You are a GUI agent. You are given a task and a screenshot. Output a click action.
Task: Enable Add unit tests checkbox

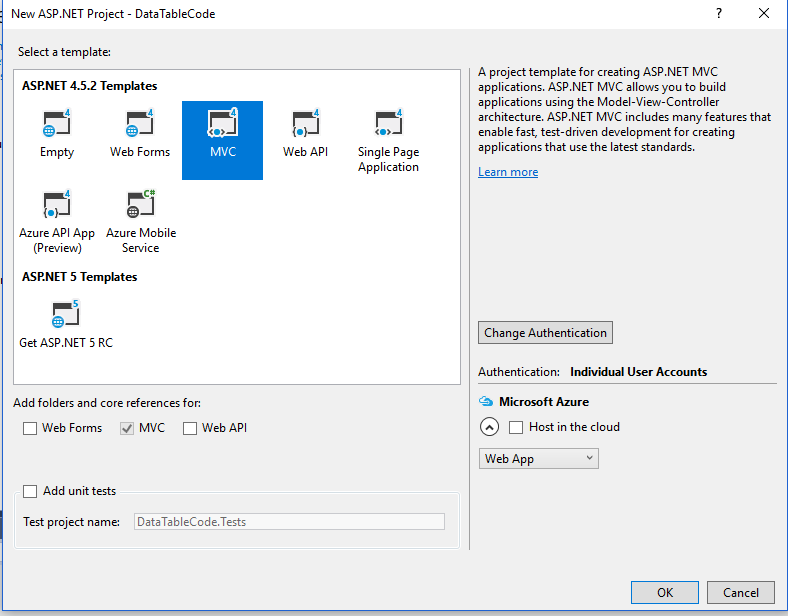click(x=30, y=491)
